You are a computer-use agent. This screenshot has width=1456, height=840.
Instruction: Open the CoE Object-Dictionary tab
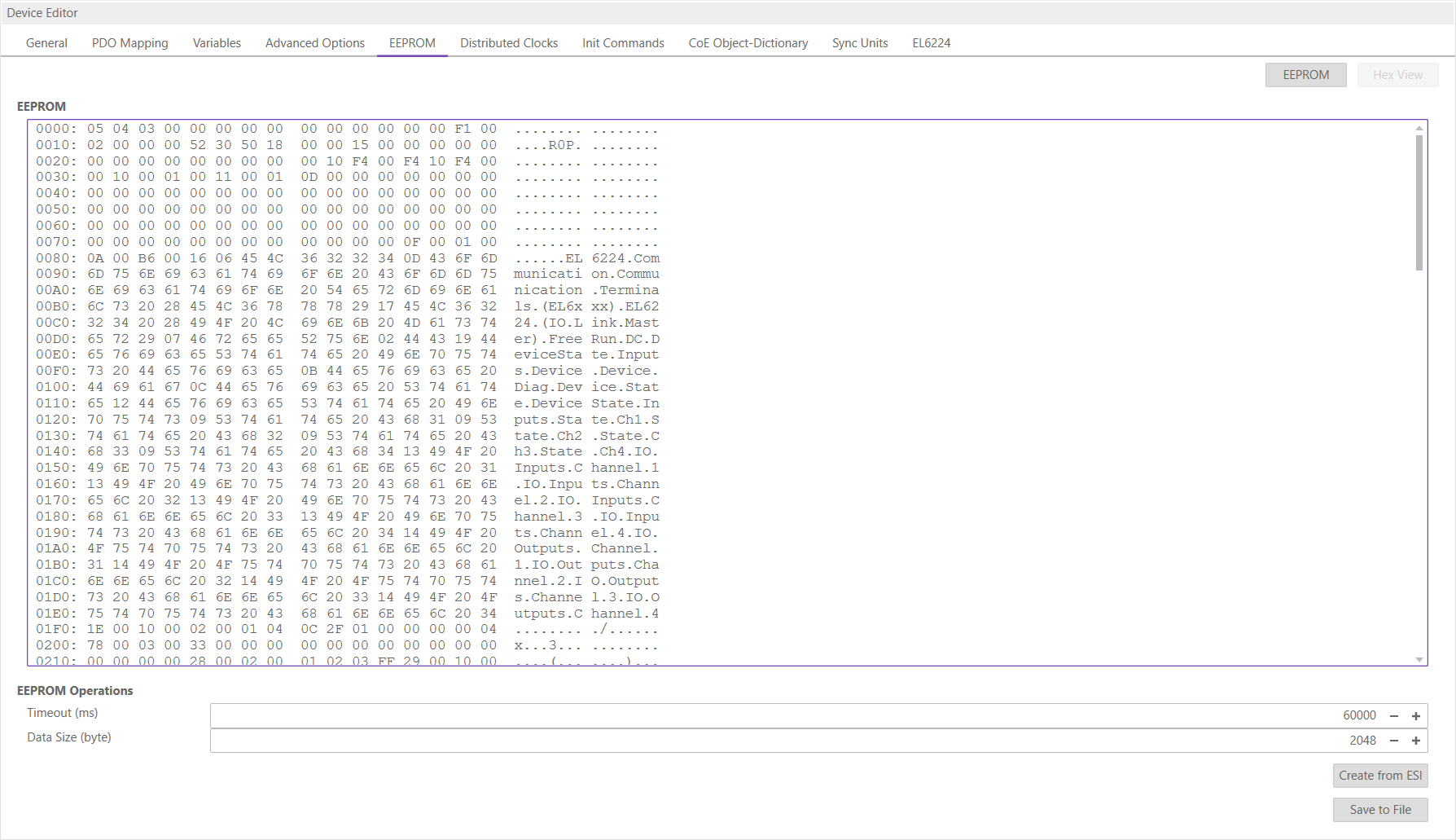pyautogui.click(x=748, y=42)
